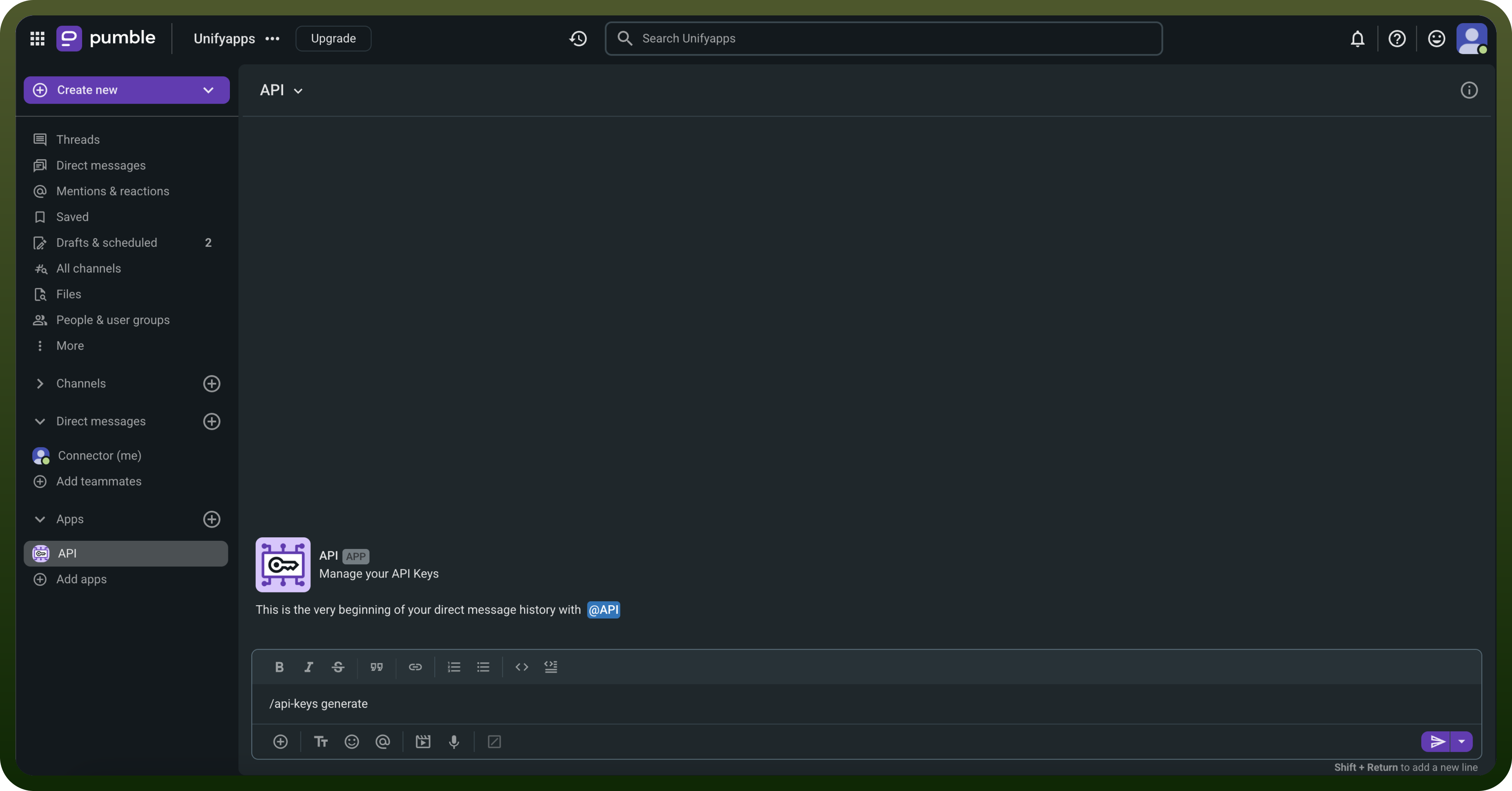Click the @API mention link

coord(603,610)
